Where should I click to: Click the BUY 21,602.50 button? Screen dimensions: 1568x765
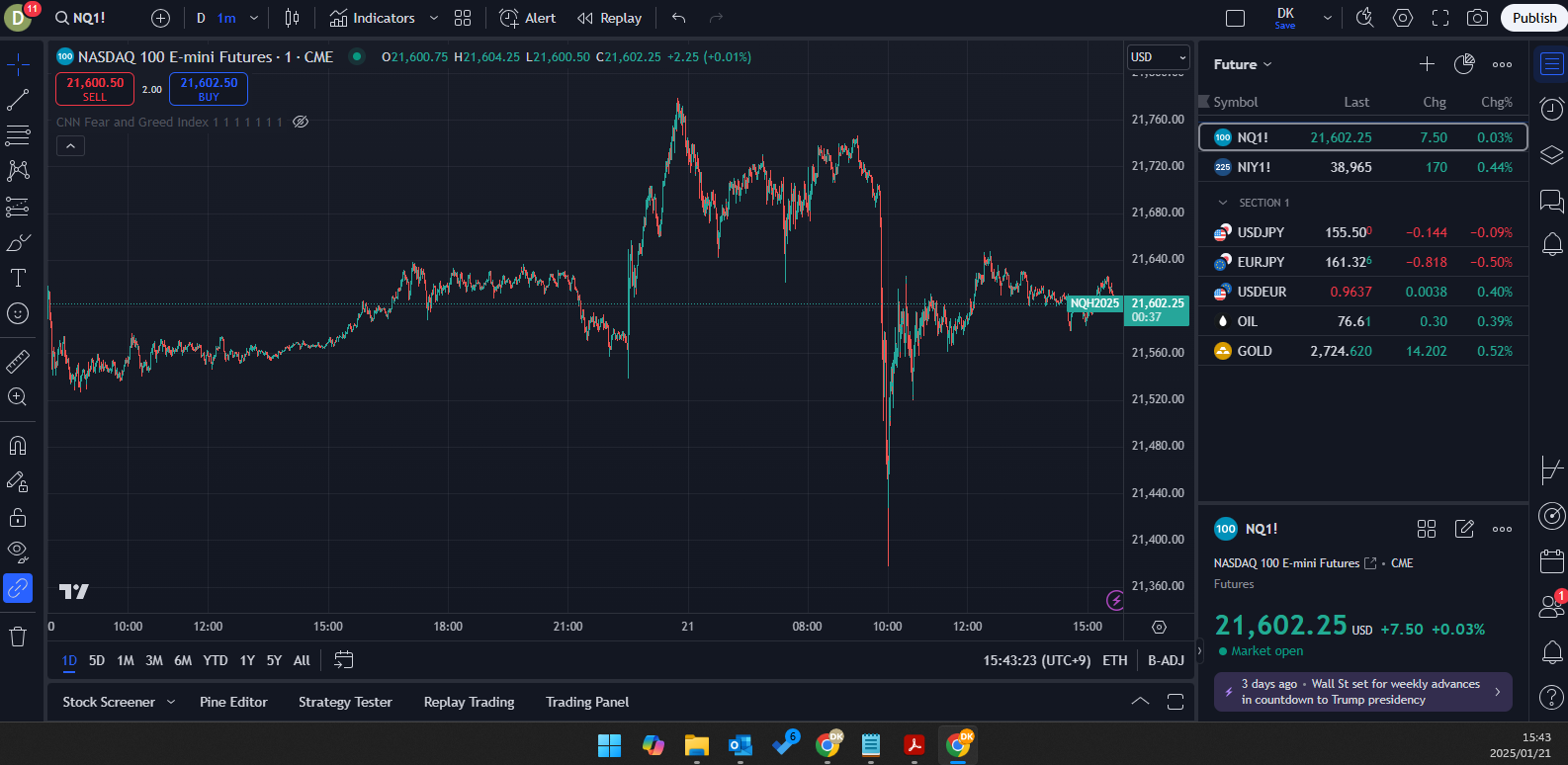coord(209,89)
